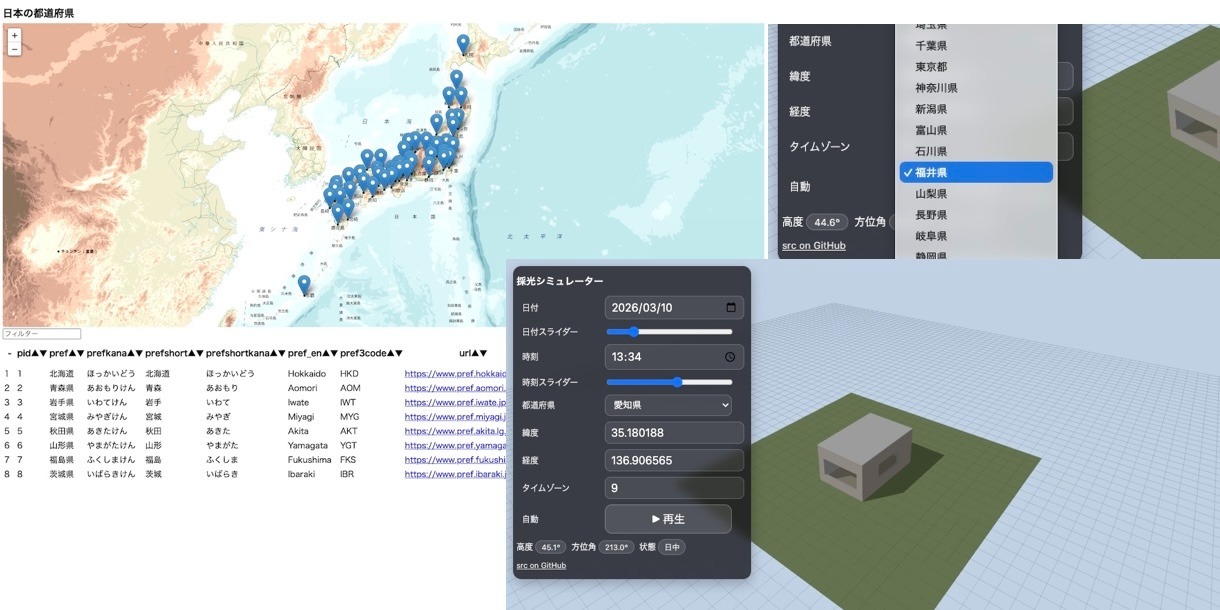Zoom in the map with plus button

click(14, 35)
